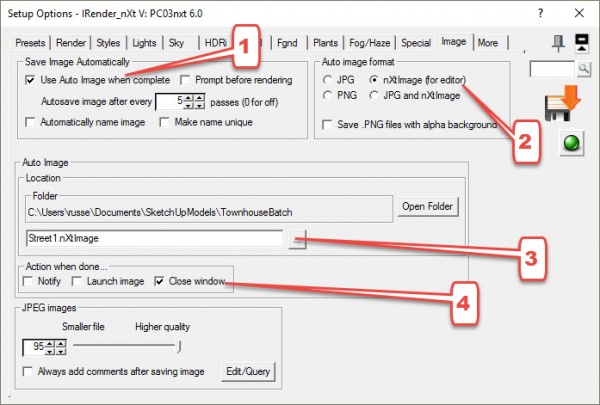
Task: Check Always add comments after saving image
Action: (x=28, y=371)
